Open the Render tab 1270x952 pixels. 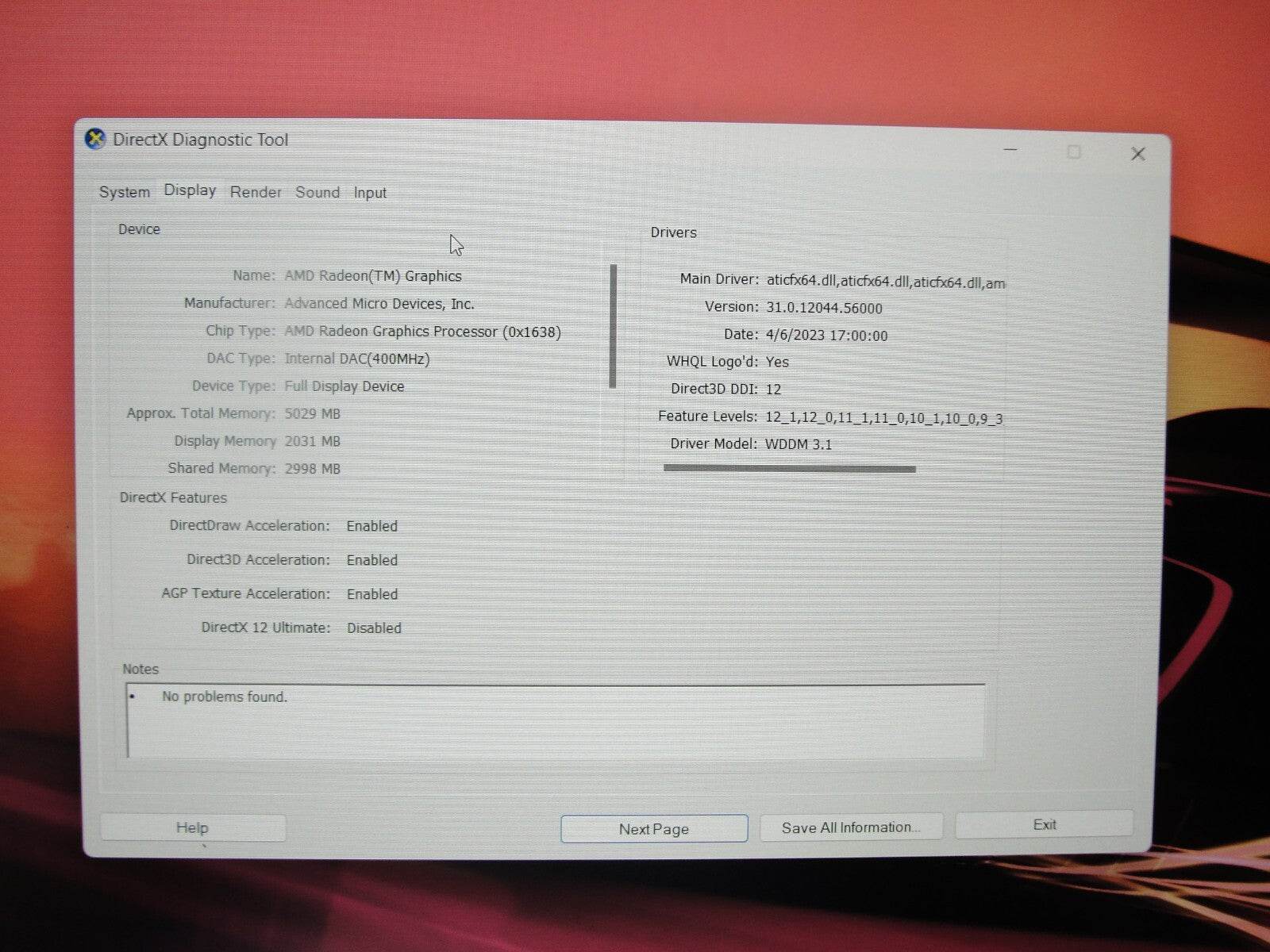pos(256,192)
